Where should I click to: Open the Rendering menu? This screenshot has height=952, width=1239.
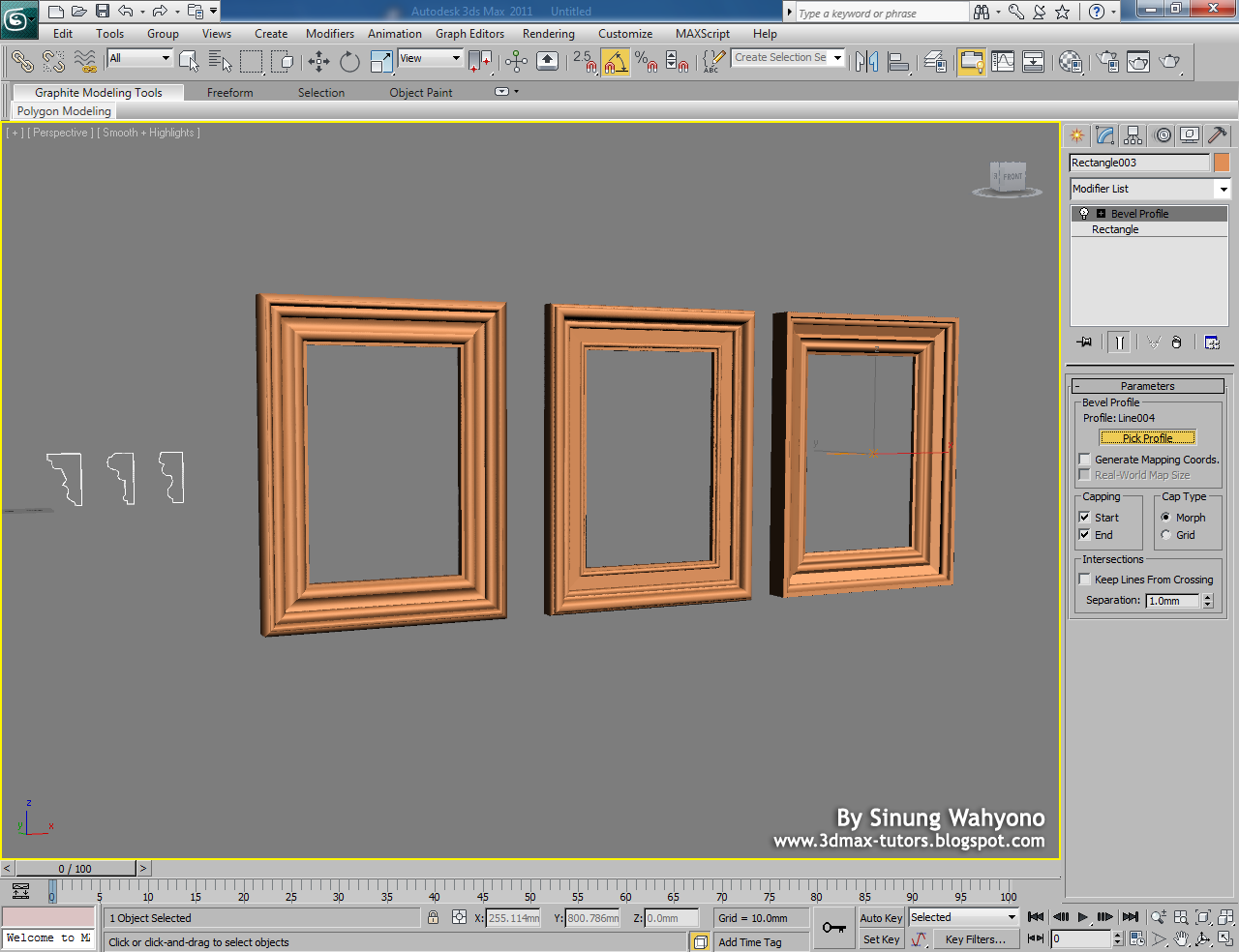coord(548,34)
